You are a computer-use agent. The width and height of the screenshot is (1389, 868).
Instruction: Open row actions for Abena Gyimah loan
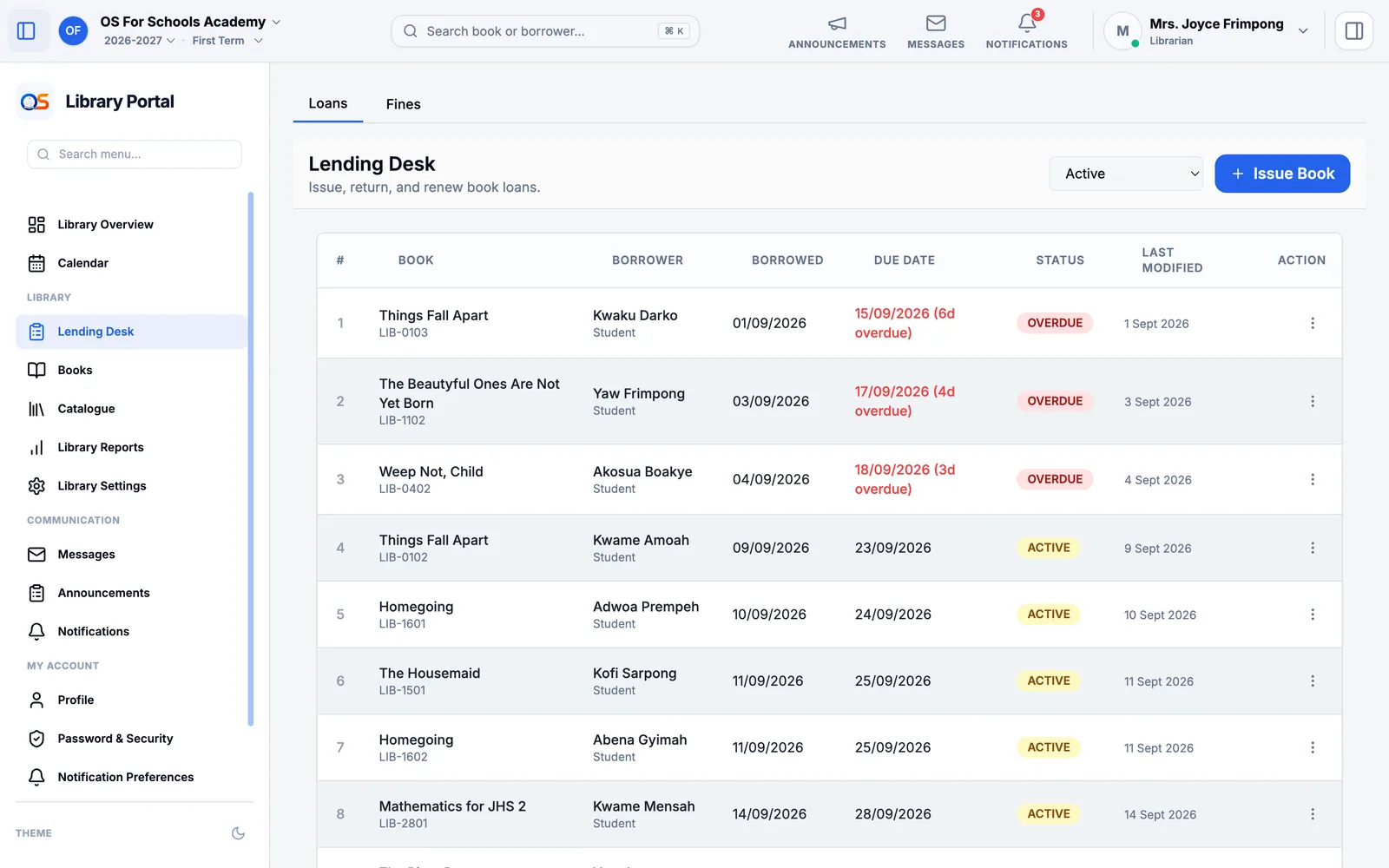coord(1312,747)
